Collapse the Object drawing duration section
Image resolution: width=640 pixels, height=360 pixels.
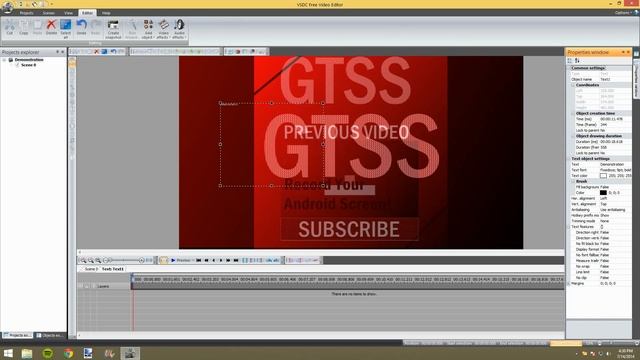(573, 136)
